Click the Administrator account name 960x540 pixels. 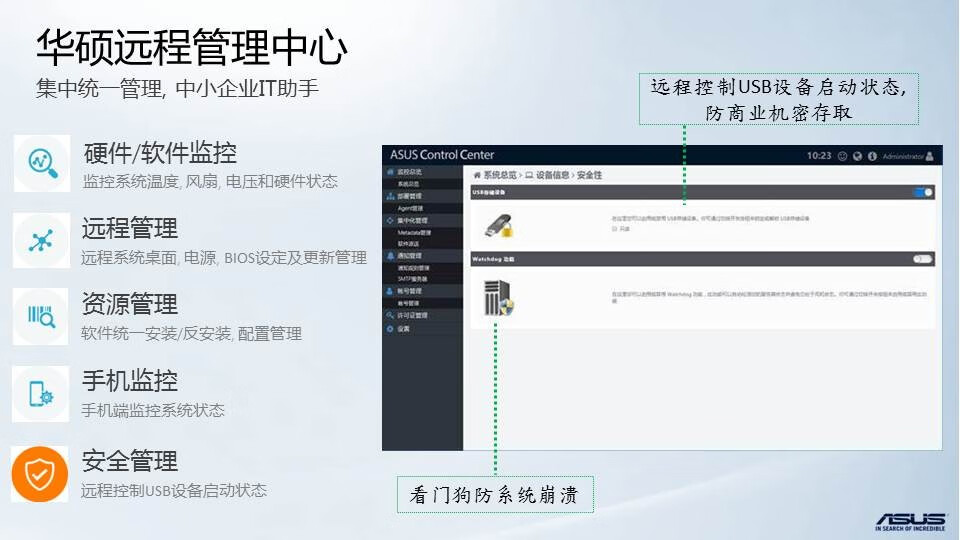[903, 156]
